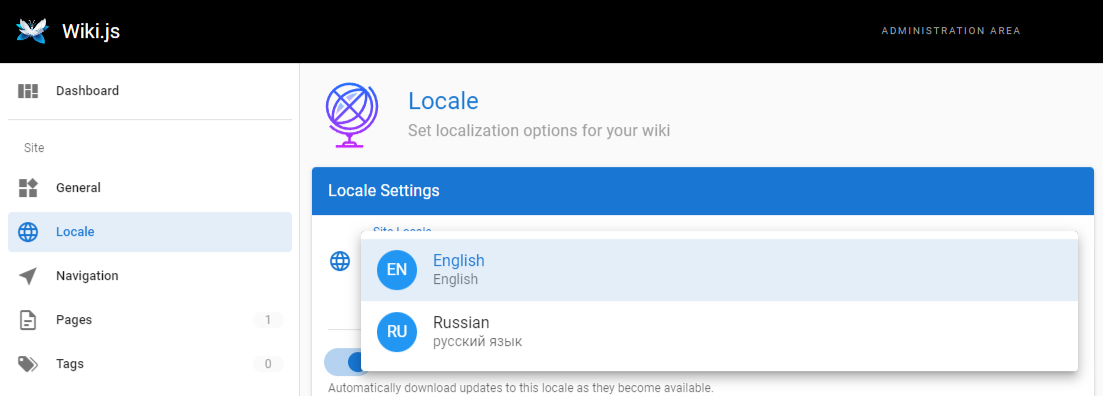Go to the Navigation menu item
Screen dimensions: 1103x396
tap(150, 276)
